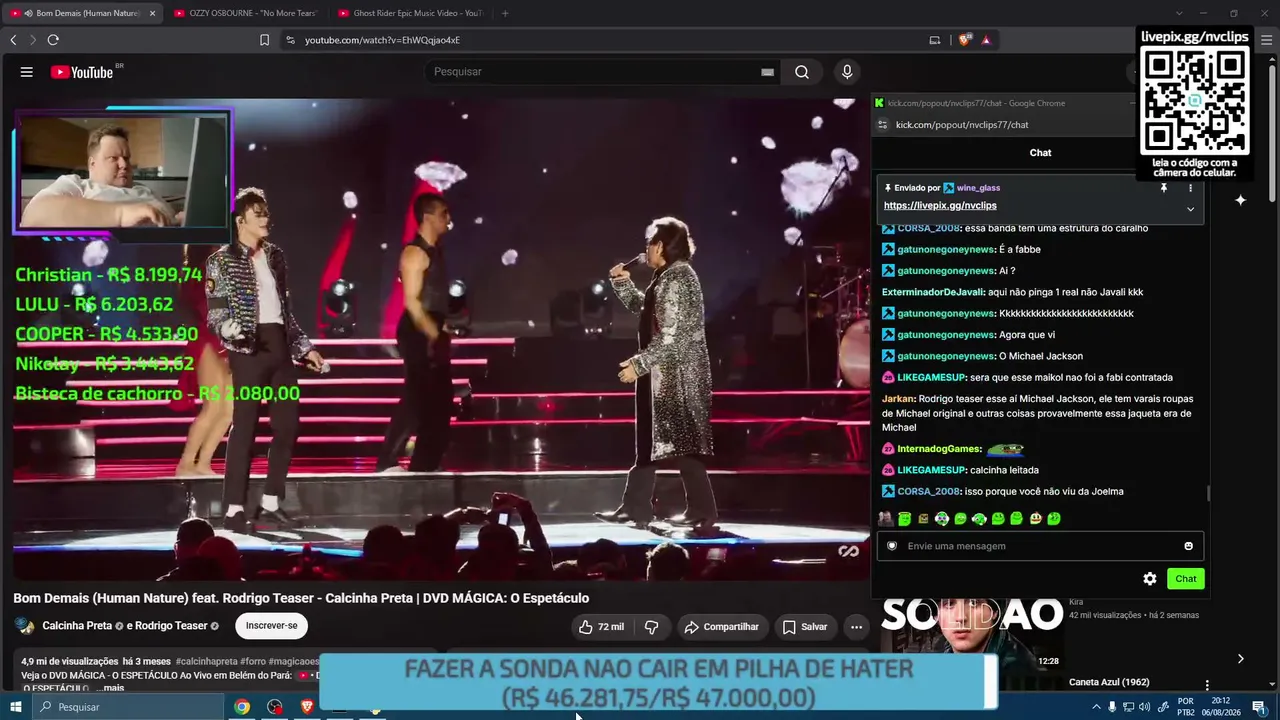Open the YouTube video player
Screen dimensions: 1280x720
[441, 339]
